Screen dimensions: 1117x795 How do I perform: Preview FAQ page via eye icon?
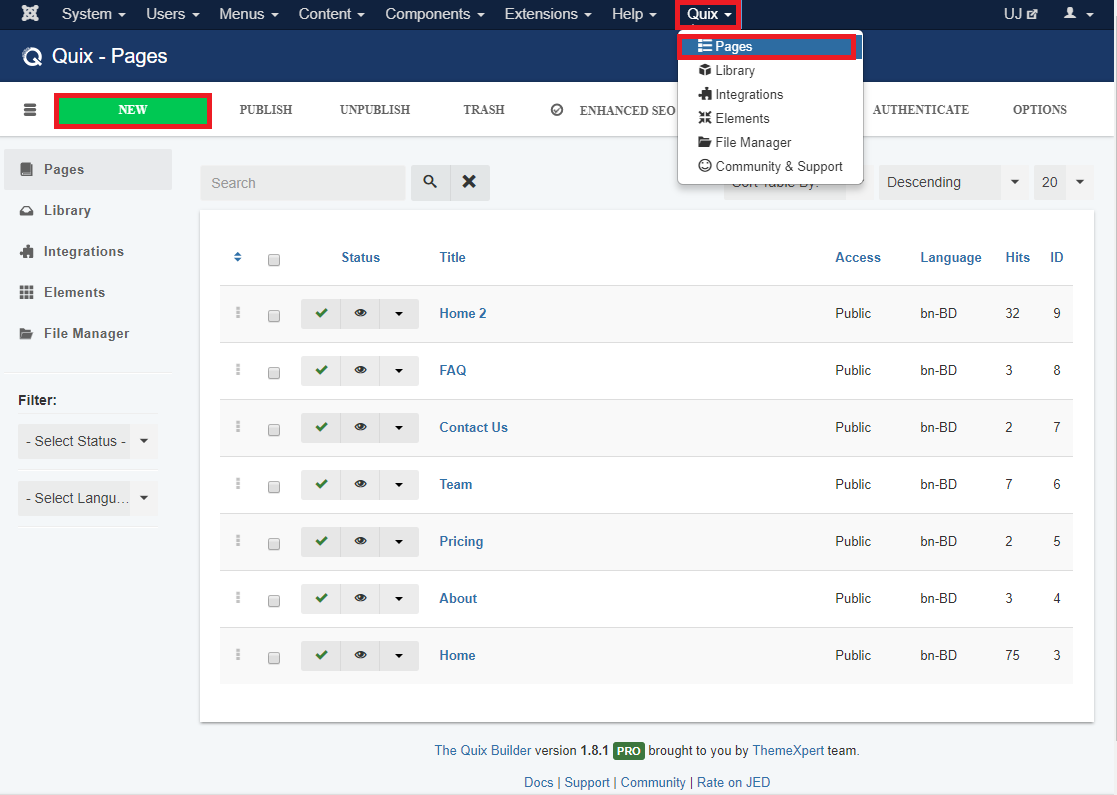coord(360,370)
